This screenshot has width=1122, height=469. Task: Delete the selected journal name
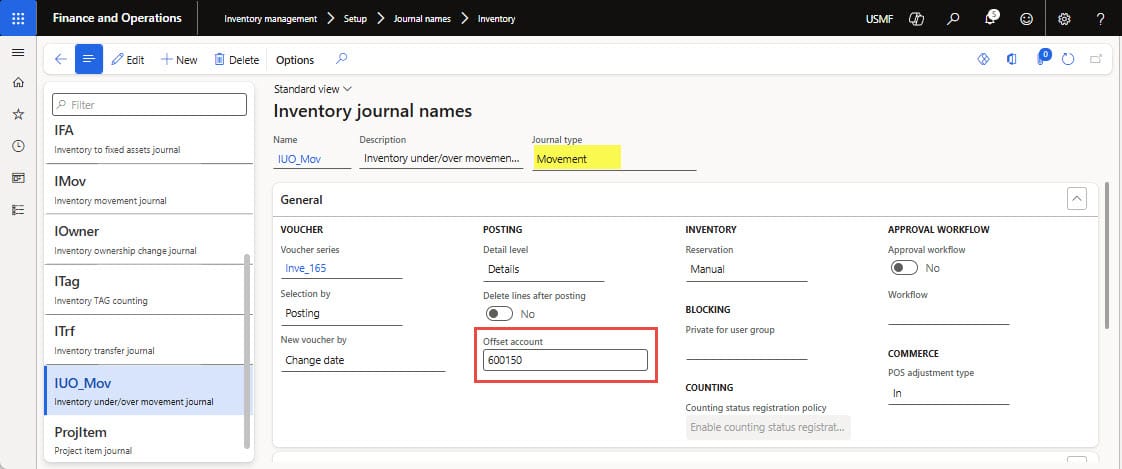click(x=237, y=60)
